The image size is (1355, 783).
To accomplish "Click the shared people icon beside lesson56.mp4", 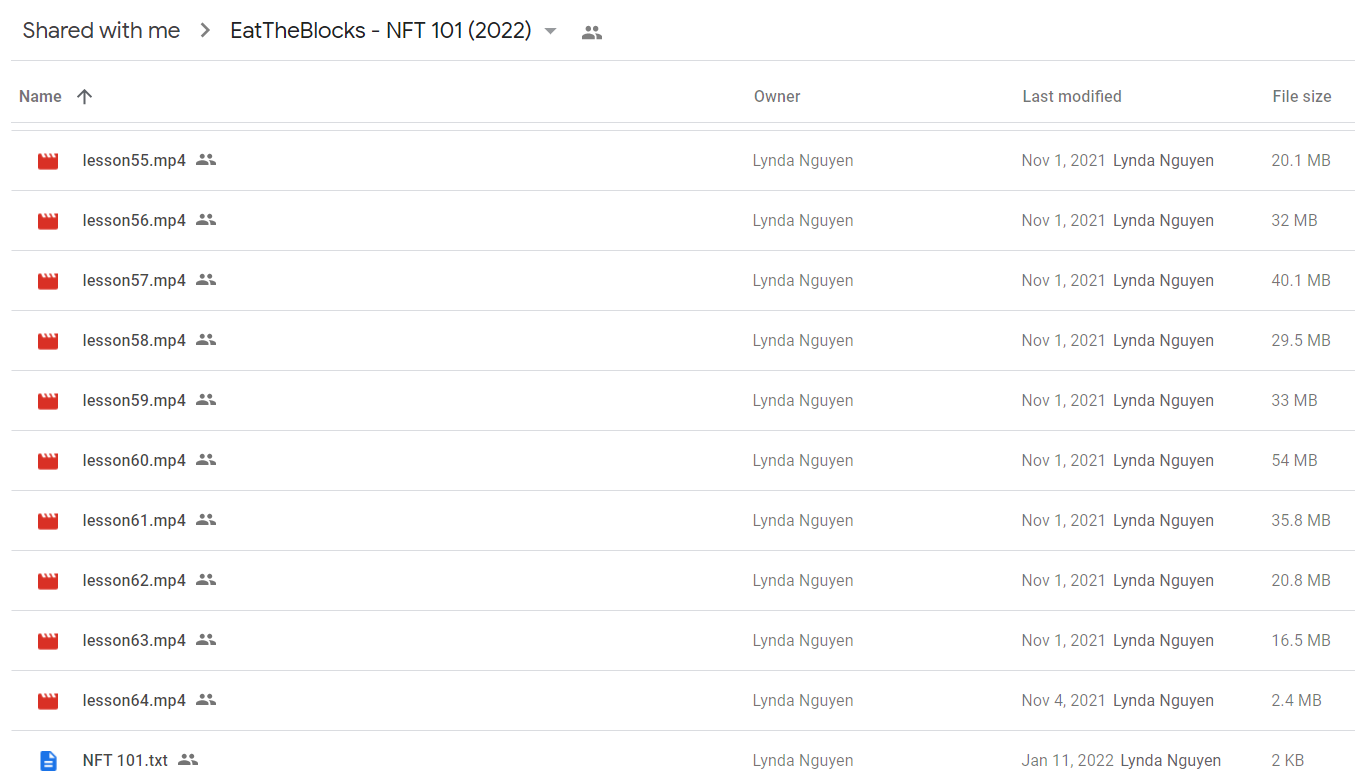I will pyautogui.click(x=206, y=220).
